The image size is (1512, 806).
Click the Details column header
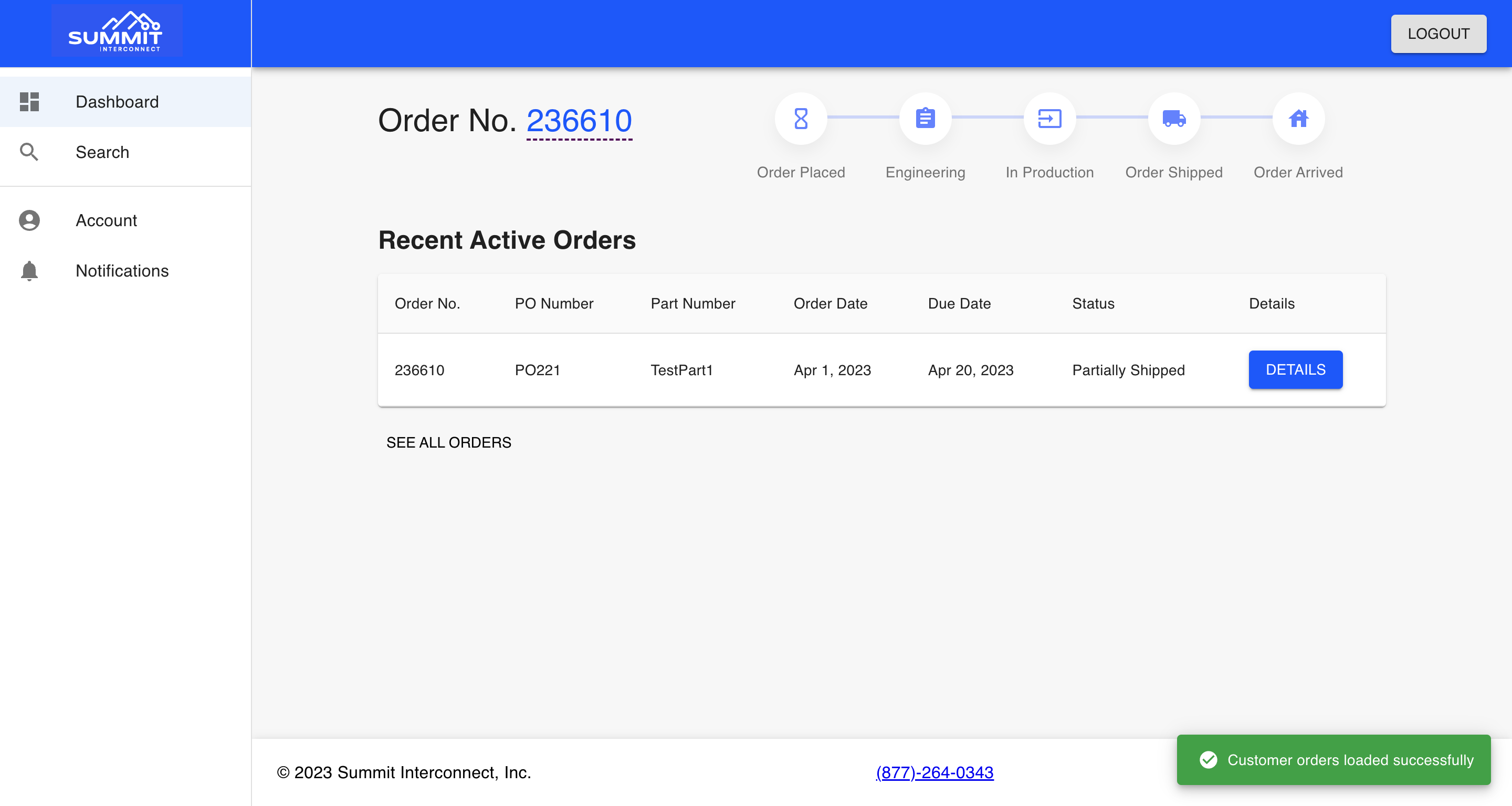pyautogui.click(x=1272, y=303)
